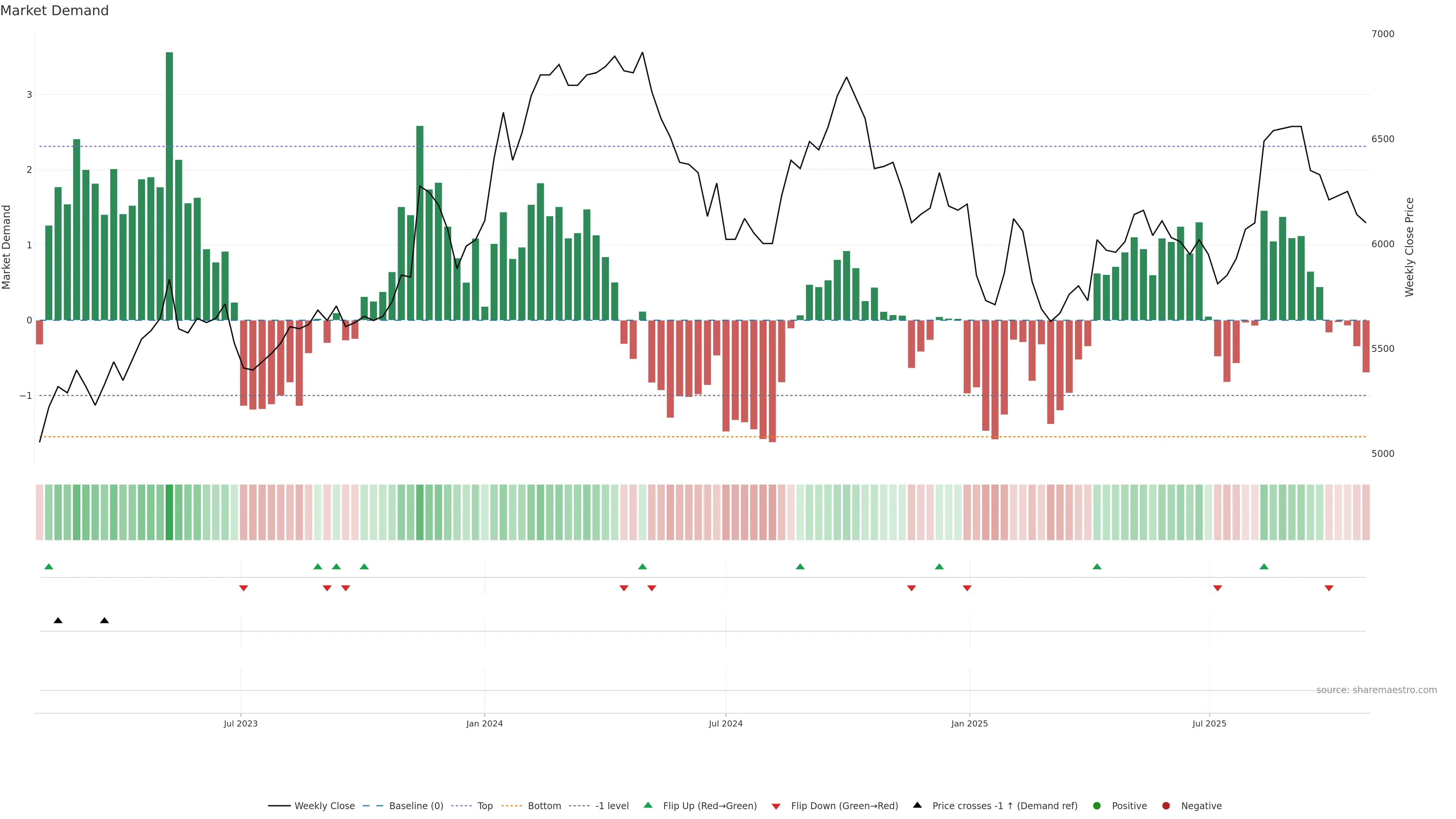Toggle the Top dotted line legend entry

click(485, 805)
